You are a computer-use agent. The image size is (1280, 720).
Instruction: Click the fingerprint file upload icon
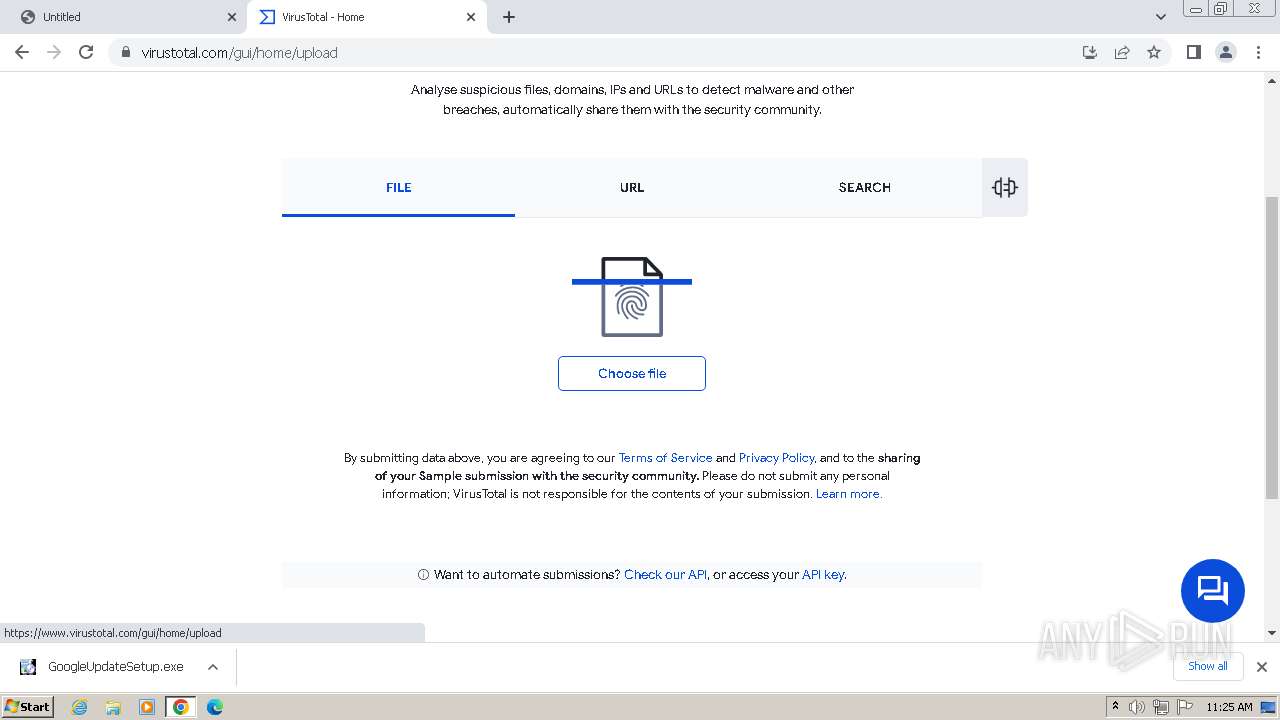click(x=632, y=297)
